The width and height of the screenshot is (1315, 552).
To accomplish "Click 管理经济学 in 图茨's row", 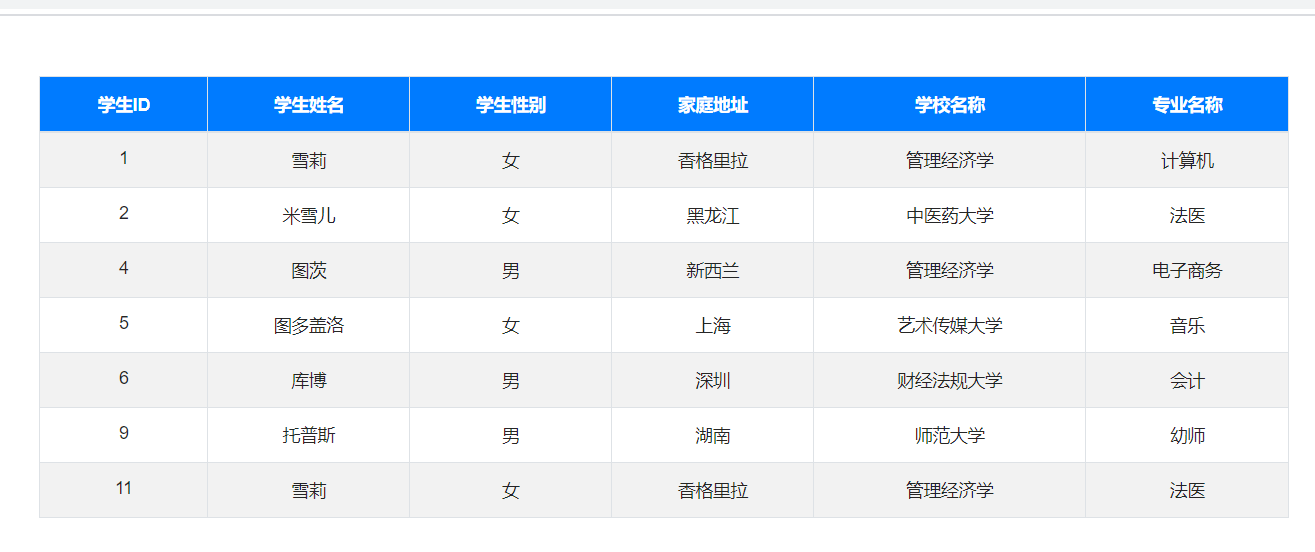I will pos(950,270).
